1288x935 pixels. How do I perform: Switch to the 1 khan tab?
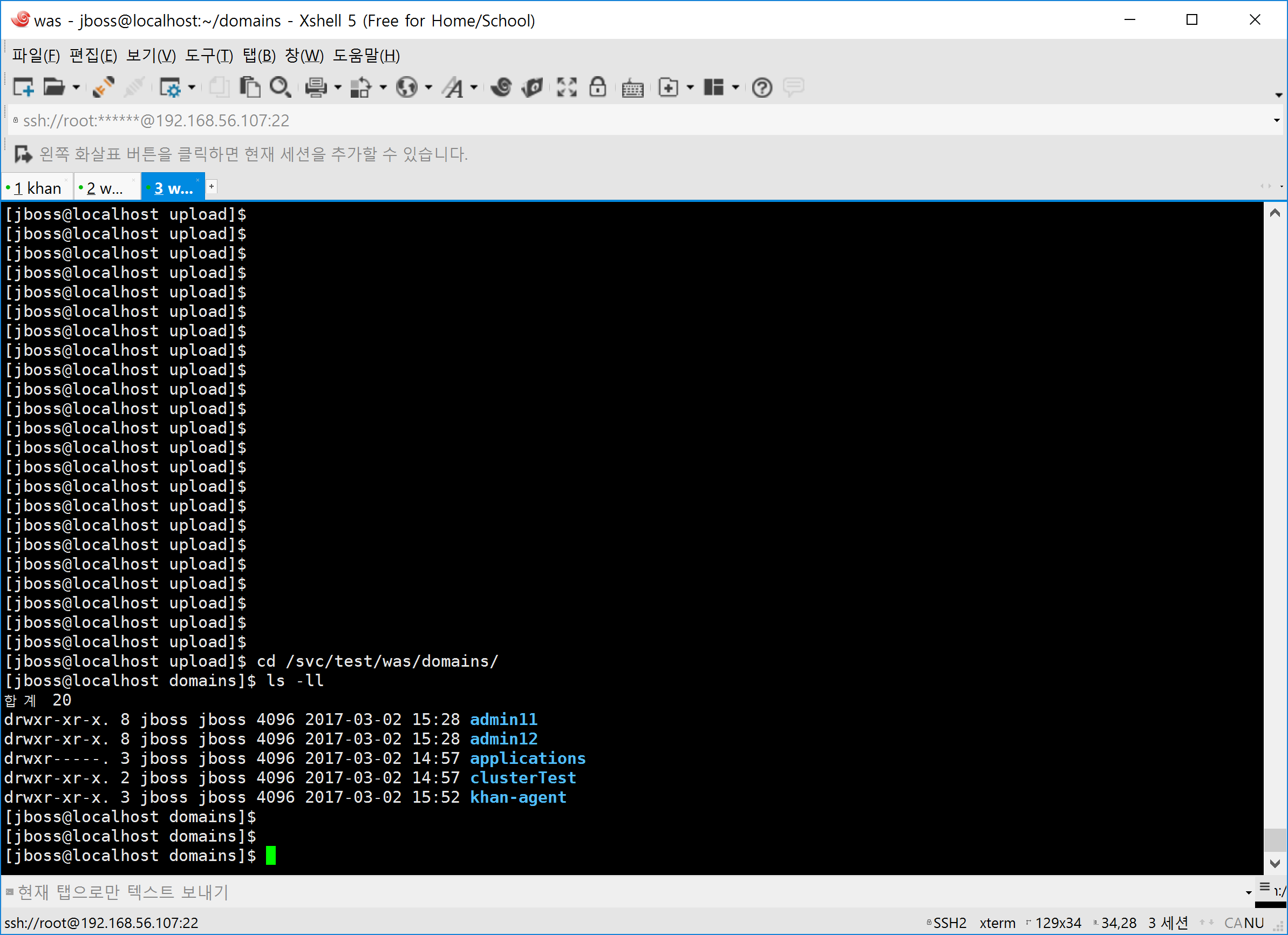pos(37,188)
